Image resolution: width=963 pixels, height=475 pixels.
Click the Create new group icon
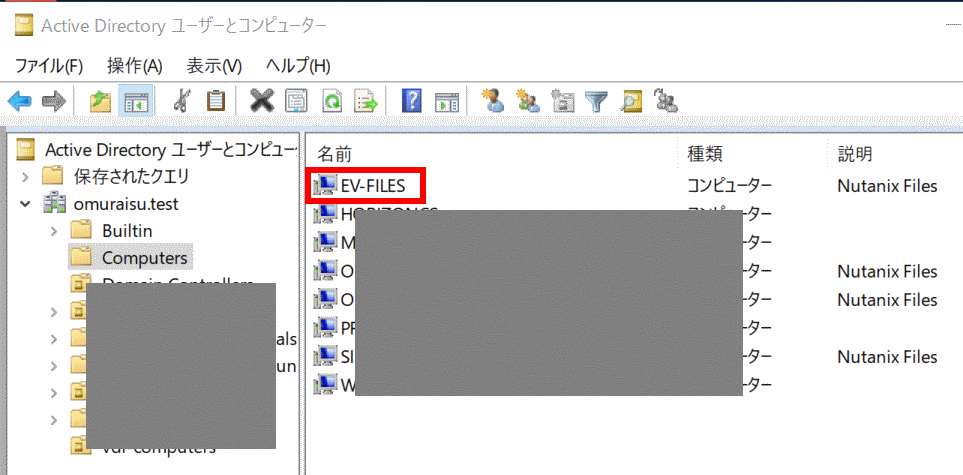pyautogui.click(x=527, y=101)
